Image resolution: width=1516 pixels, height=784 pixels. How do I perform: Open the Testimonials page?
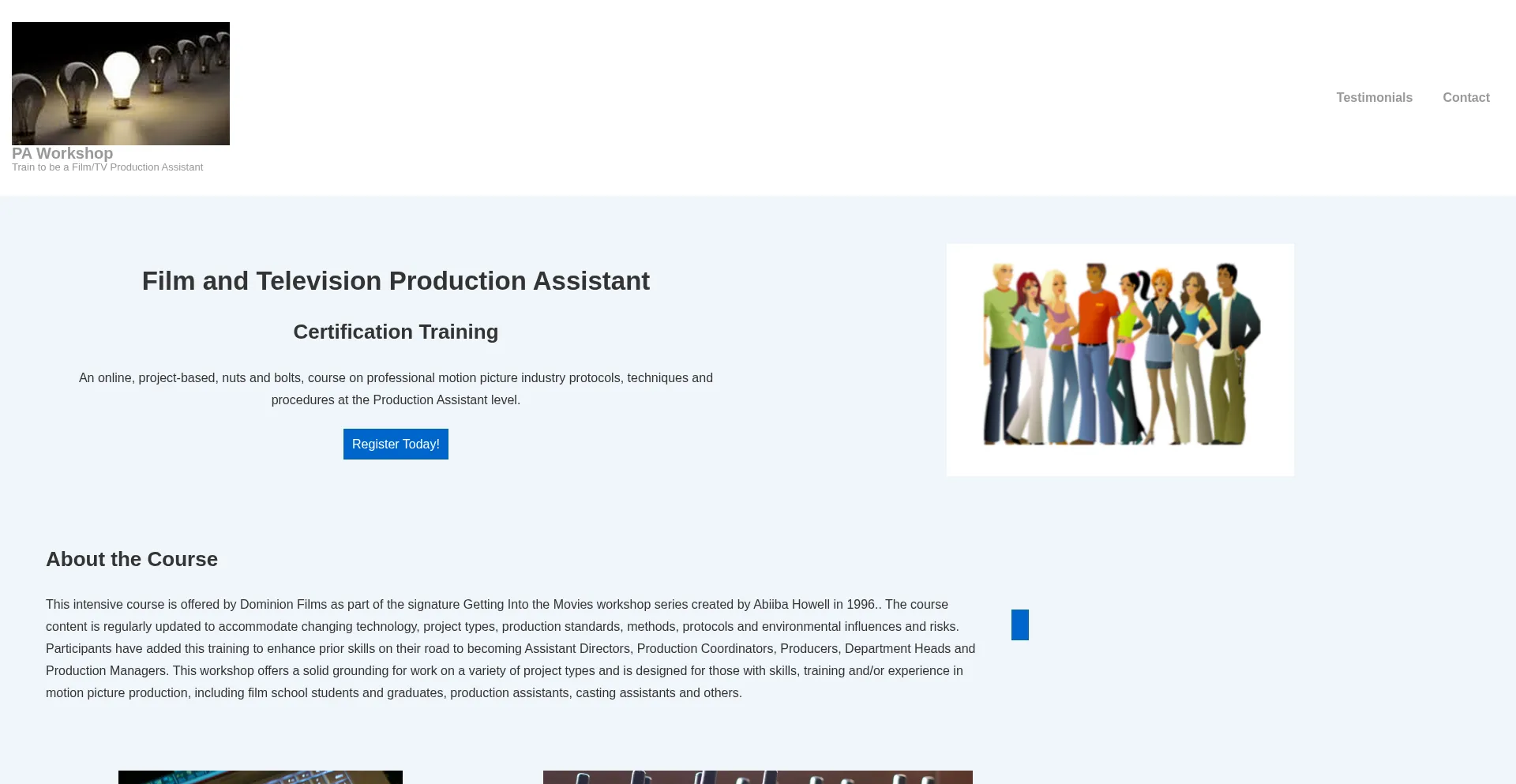pos(1374,98)
